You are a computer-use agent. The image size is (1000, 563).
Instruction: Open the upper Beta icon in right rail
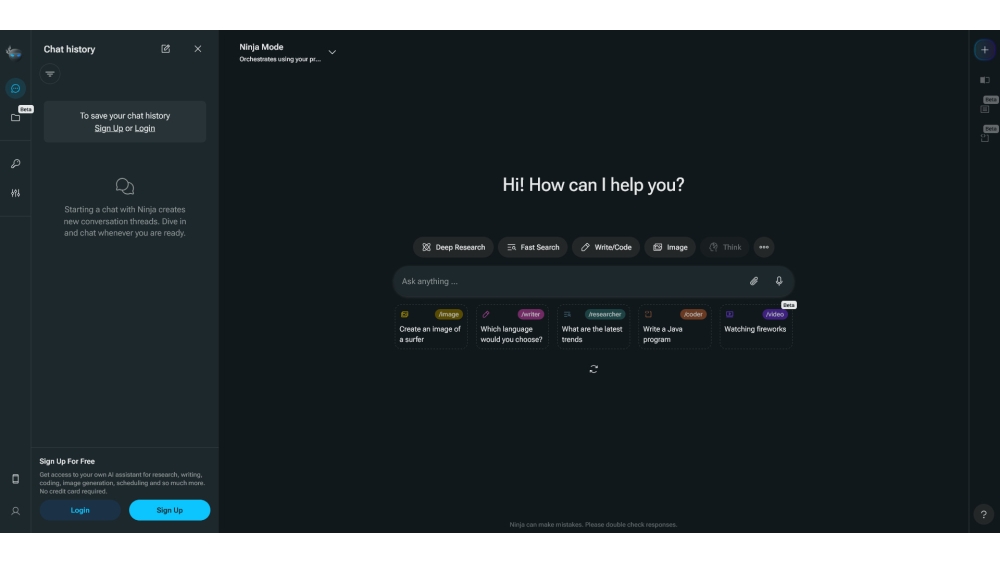[x=985, y=109]
